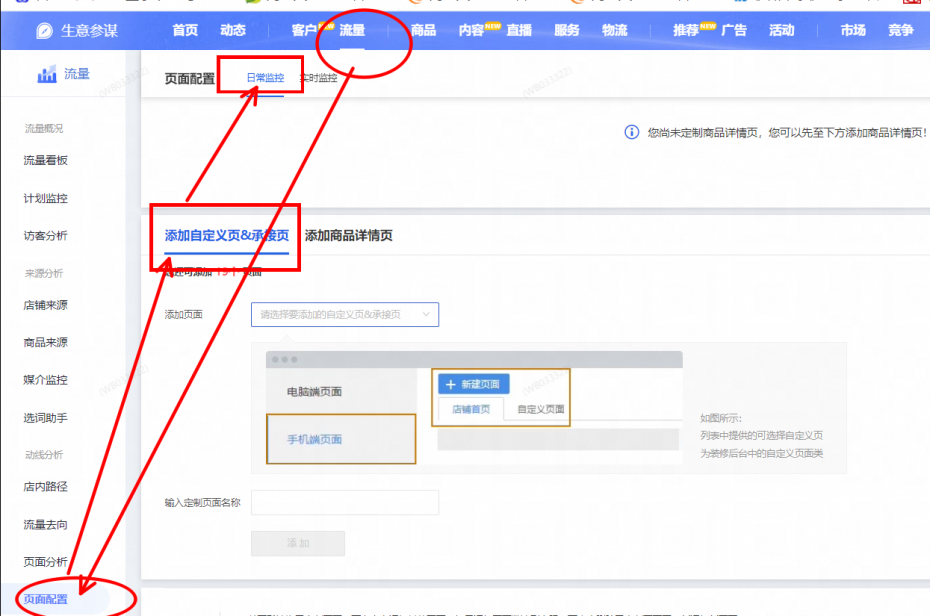Viewport: 930px width, 616px height.
Task: Open the 商品 top navigation item
Action: (x=423, y=30)
